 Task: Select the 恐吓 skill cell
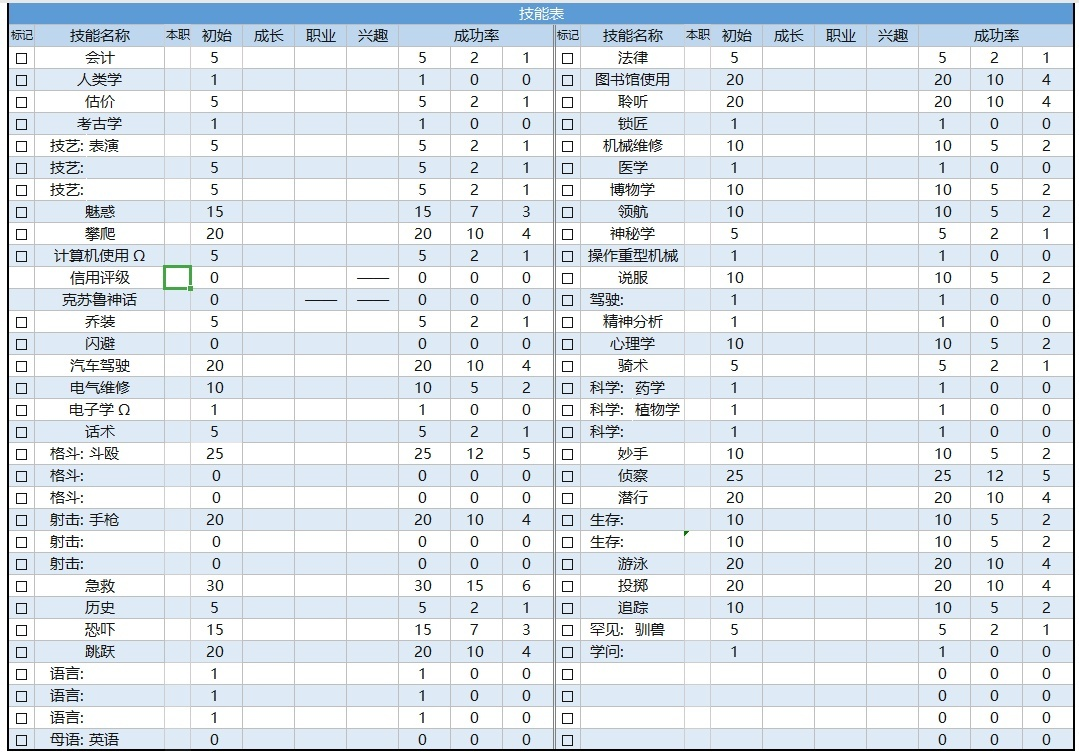pos(100,630)
